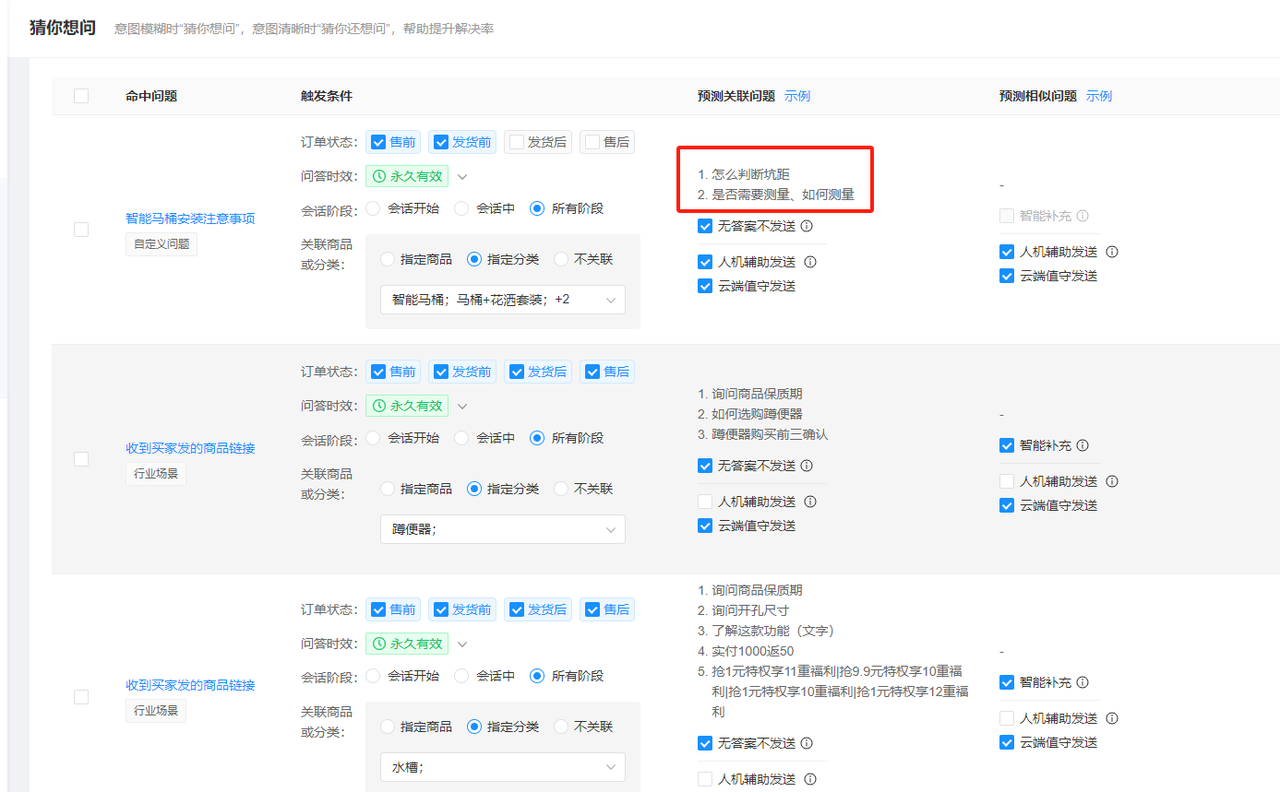Click 触发条件 column header
Screen dimensions: 1280x792
coord(327,96)
